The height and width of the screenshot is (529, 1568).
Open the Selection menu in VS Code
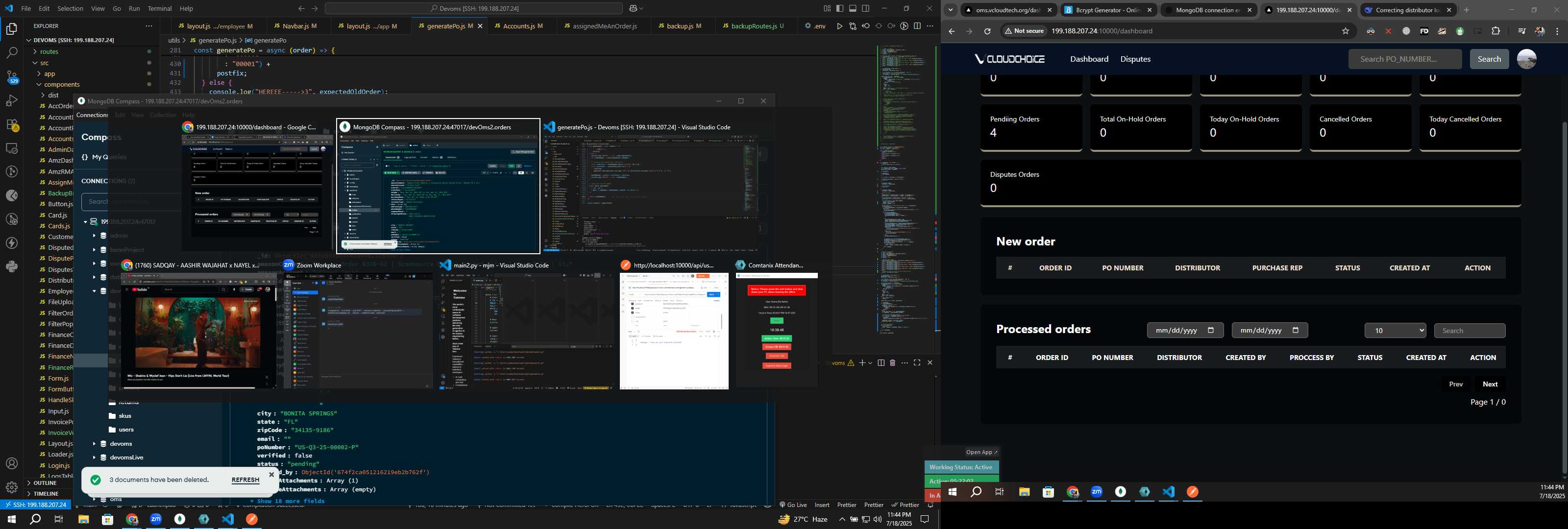tap(70, 8)
